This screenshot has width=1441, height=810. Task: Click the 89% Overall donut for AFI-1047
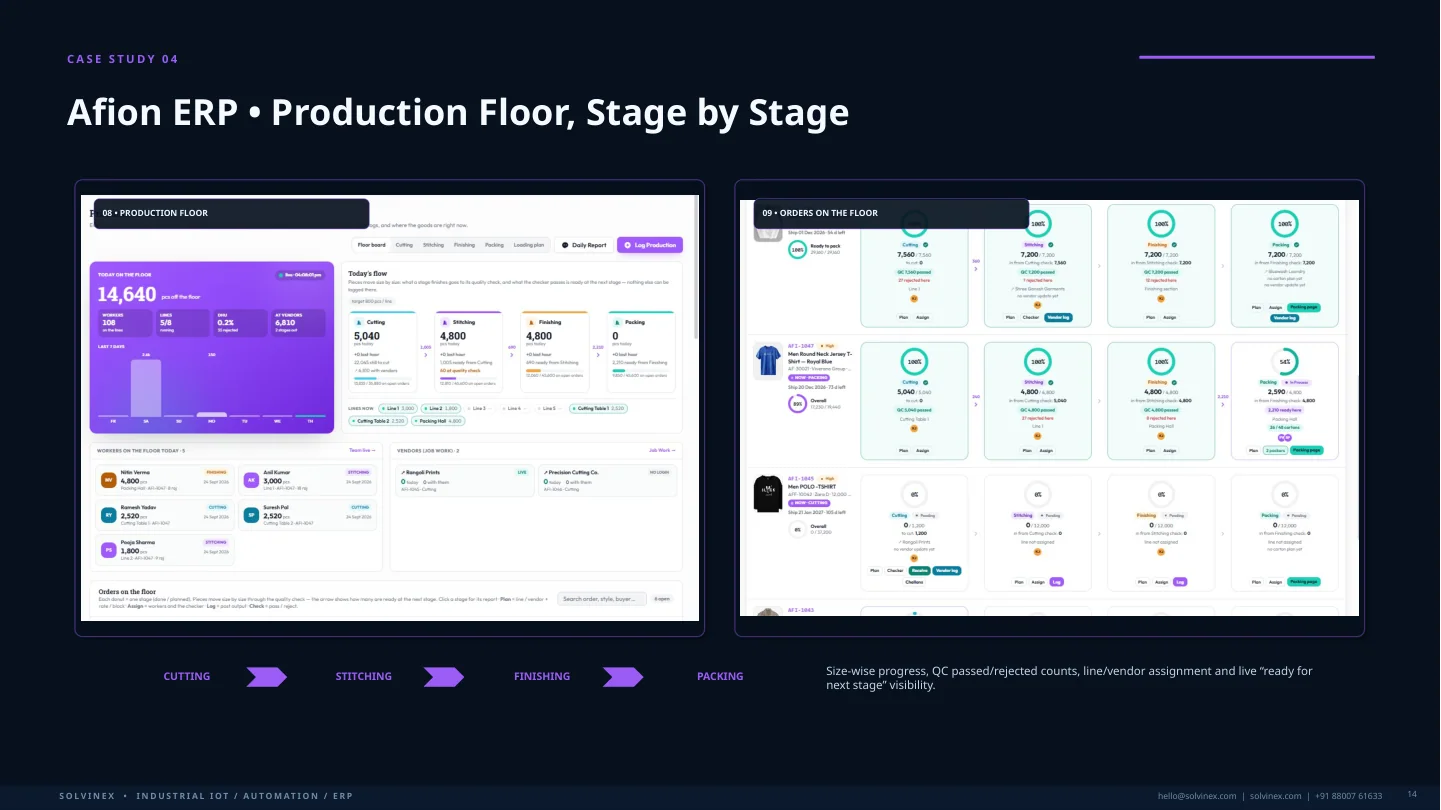pos(797,405)
